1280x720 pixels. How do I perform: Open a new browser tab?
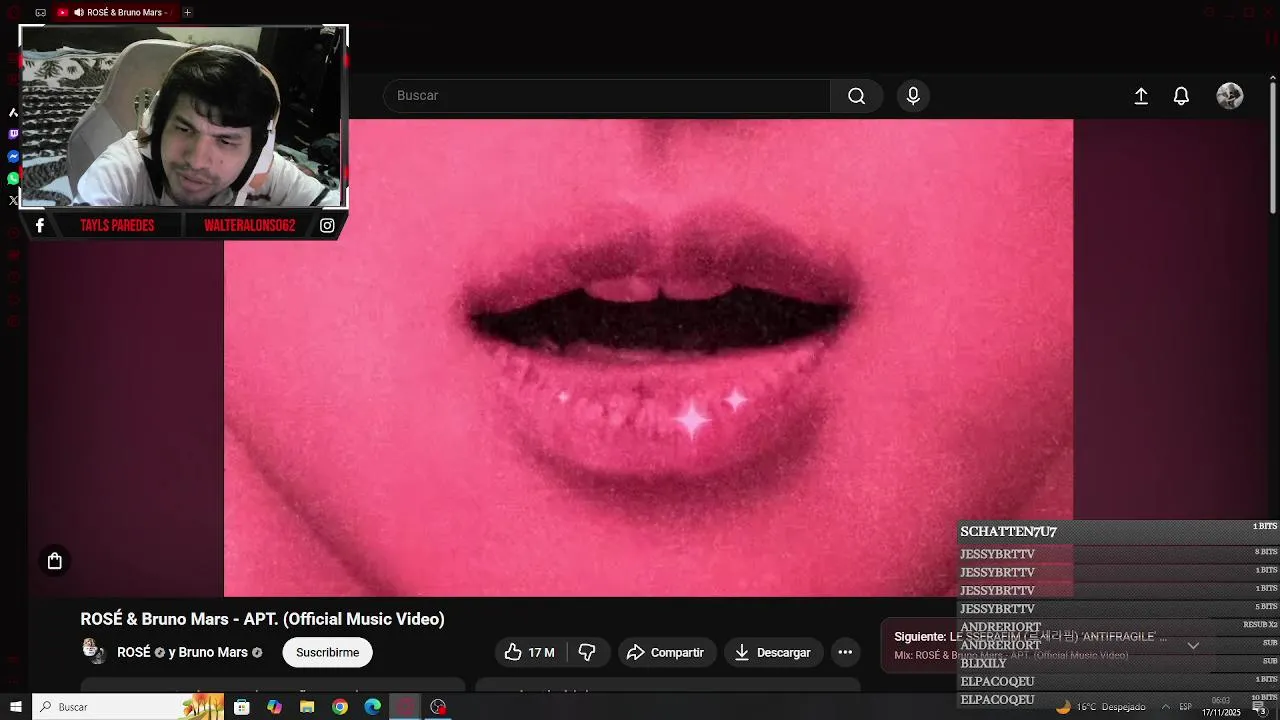(x=187, y=13)
